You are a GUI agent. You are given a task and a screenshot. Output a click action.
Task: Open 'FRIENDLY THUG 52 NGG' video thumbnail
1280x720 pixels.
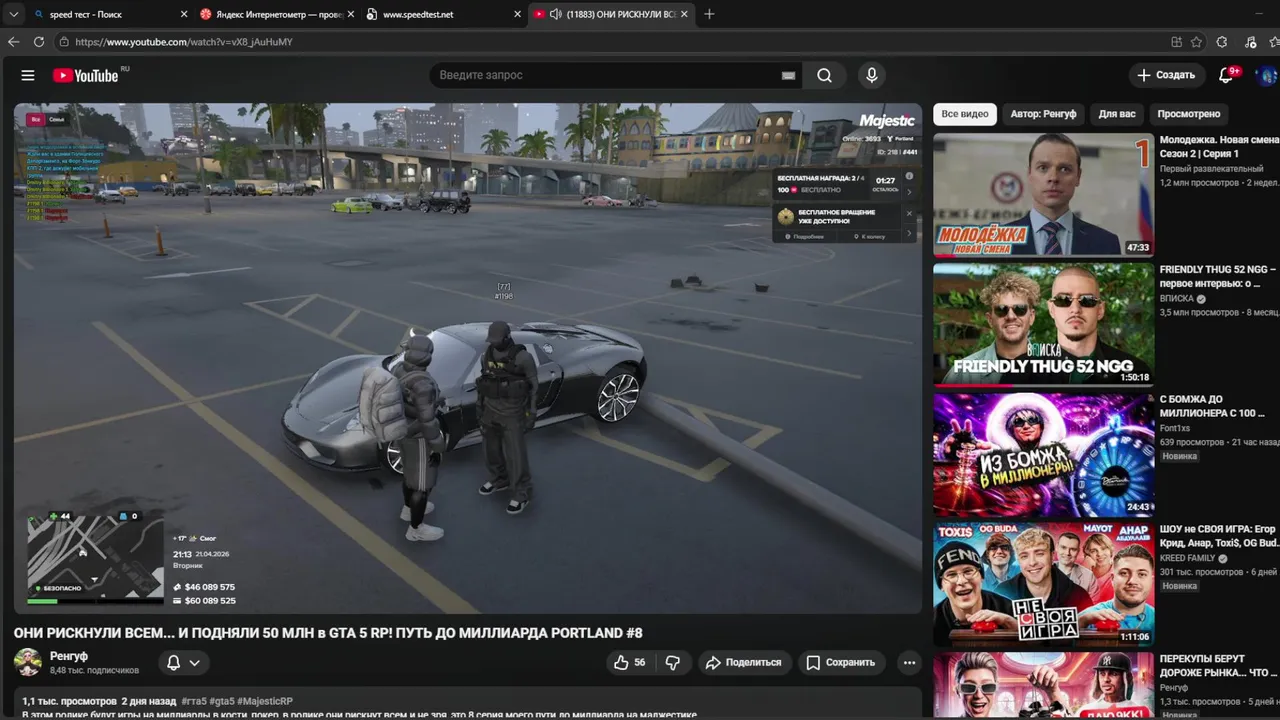click(x=1043, y=324)
